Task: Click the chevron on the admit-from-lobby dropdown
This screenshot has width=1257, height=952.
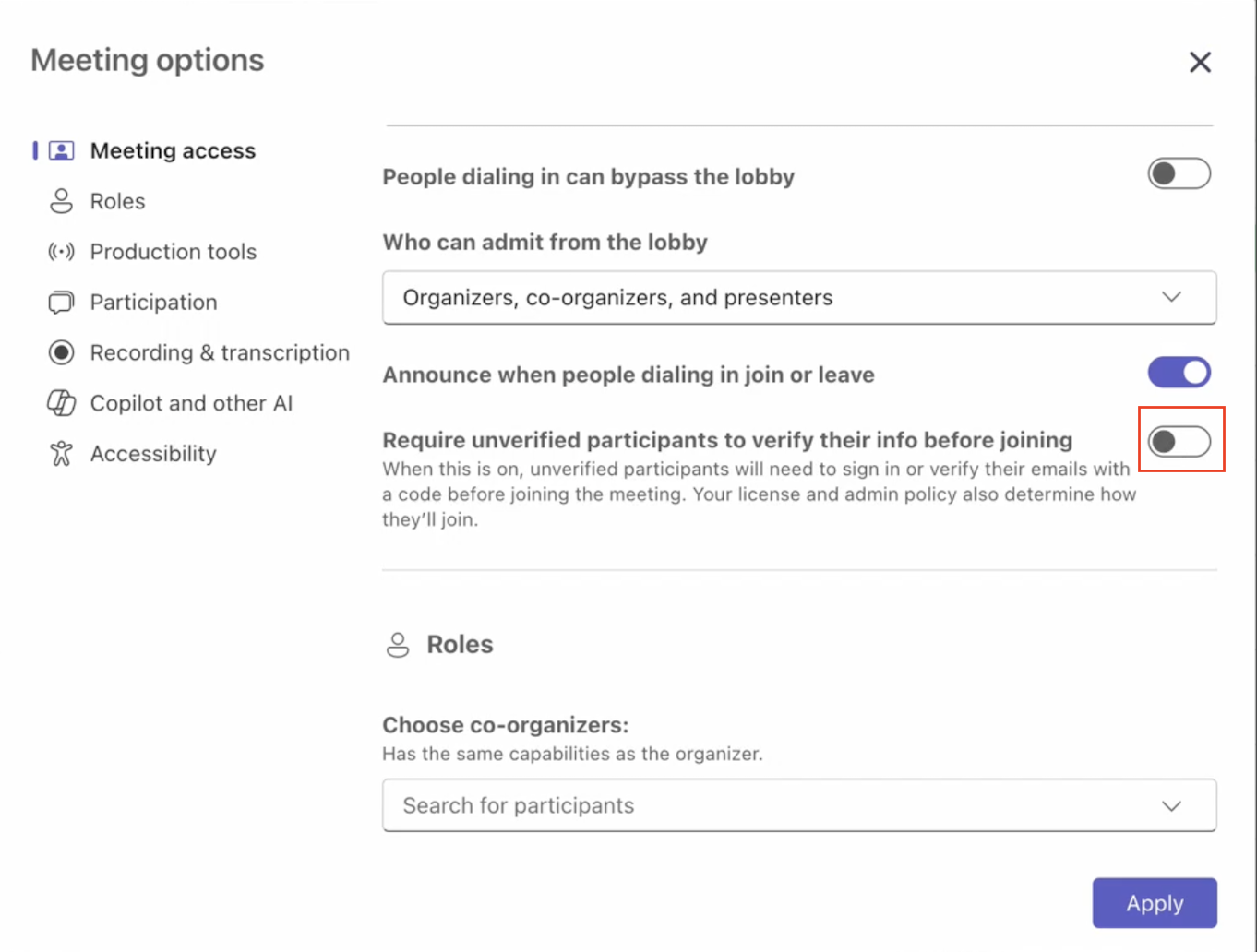Action: pos(1170,297)
